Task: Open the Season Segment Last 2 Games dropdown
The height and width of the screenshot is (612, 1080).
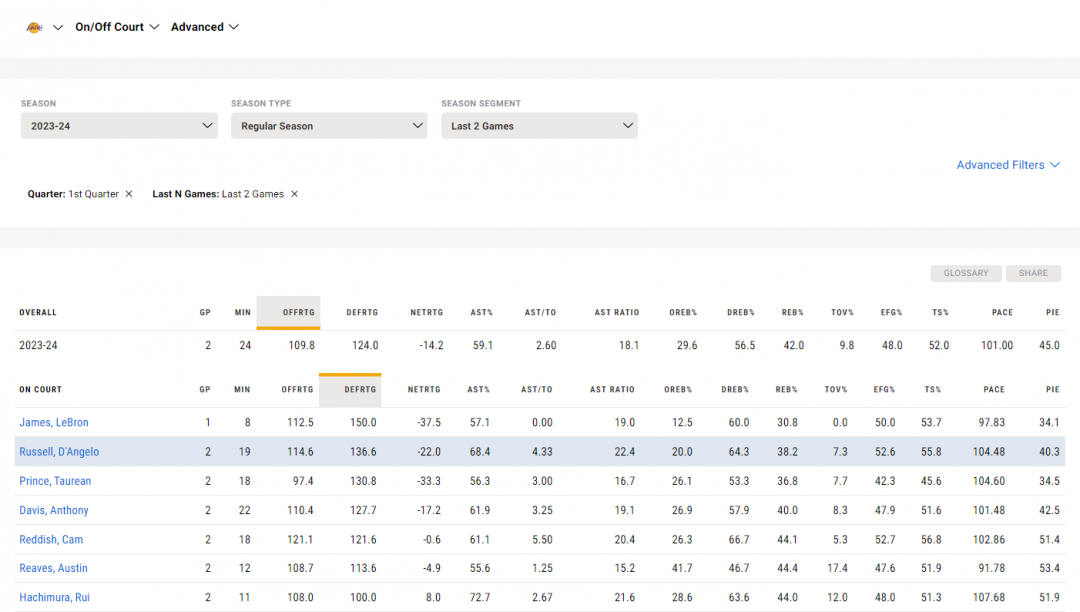Action: tap(539, 126)
